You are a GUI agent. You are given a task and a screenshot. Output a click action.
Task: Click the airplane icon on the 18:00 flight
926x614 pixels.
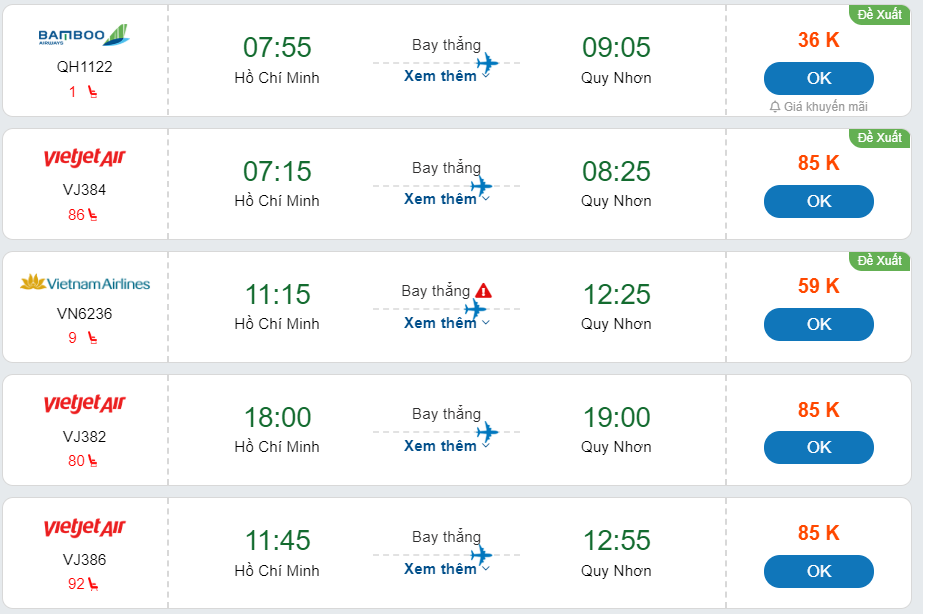(487, 432)
